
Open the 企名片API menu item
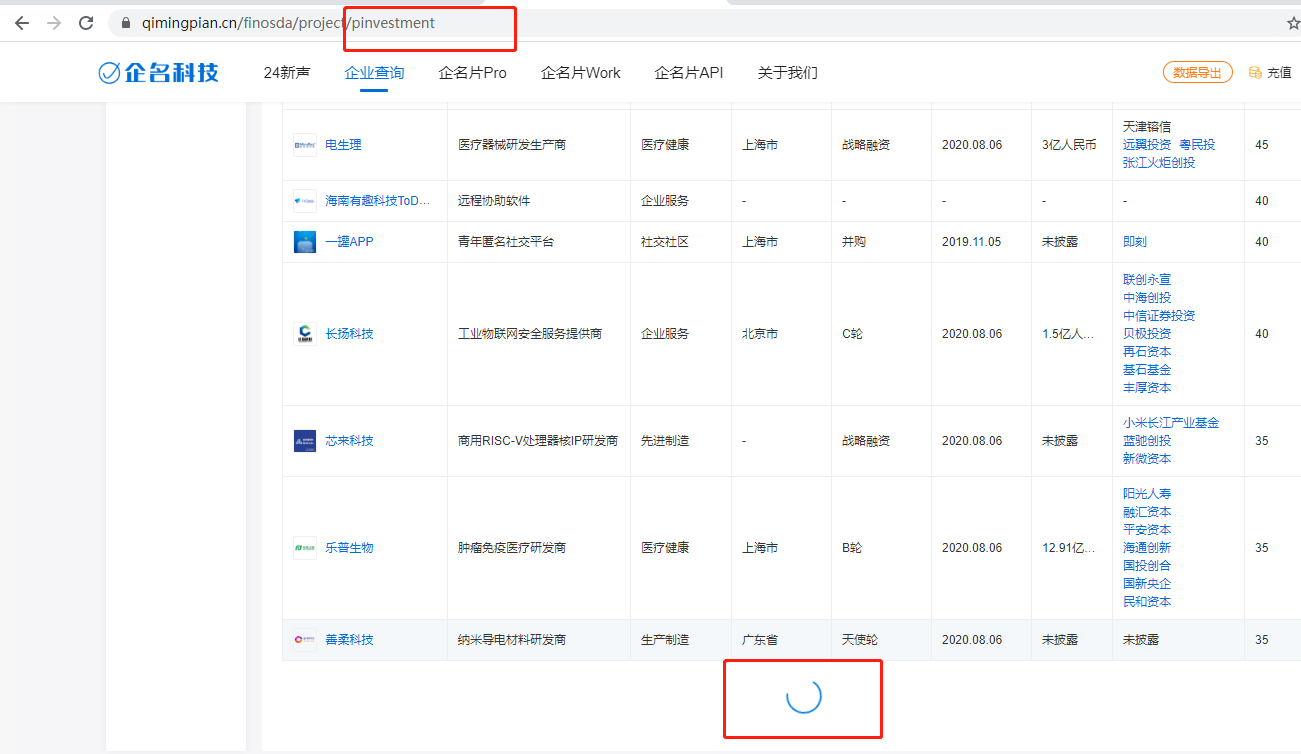[x=688, y=73]
